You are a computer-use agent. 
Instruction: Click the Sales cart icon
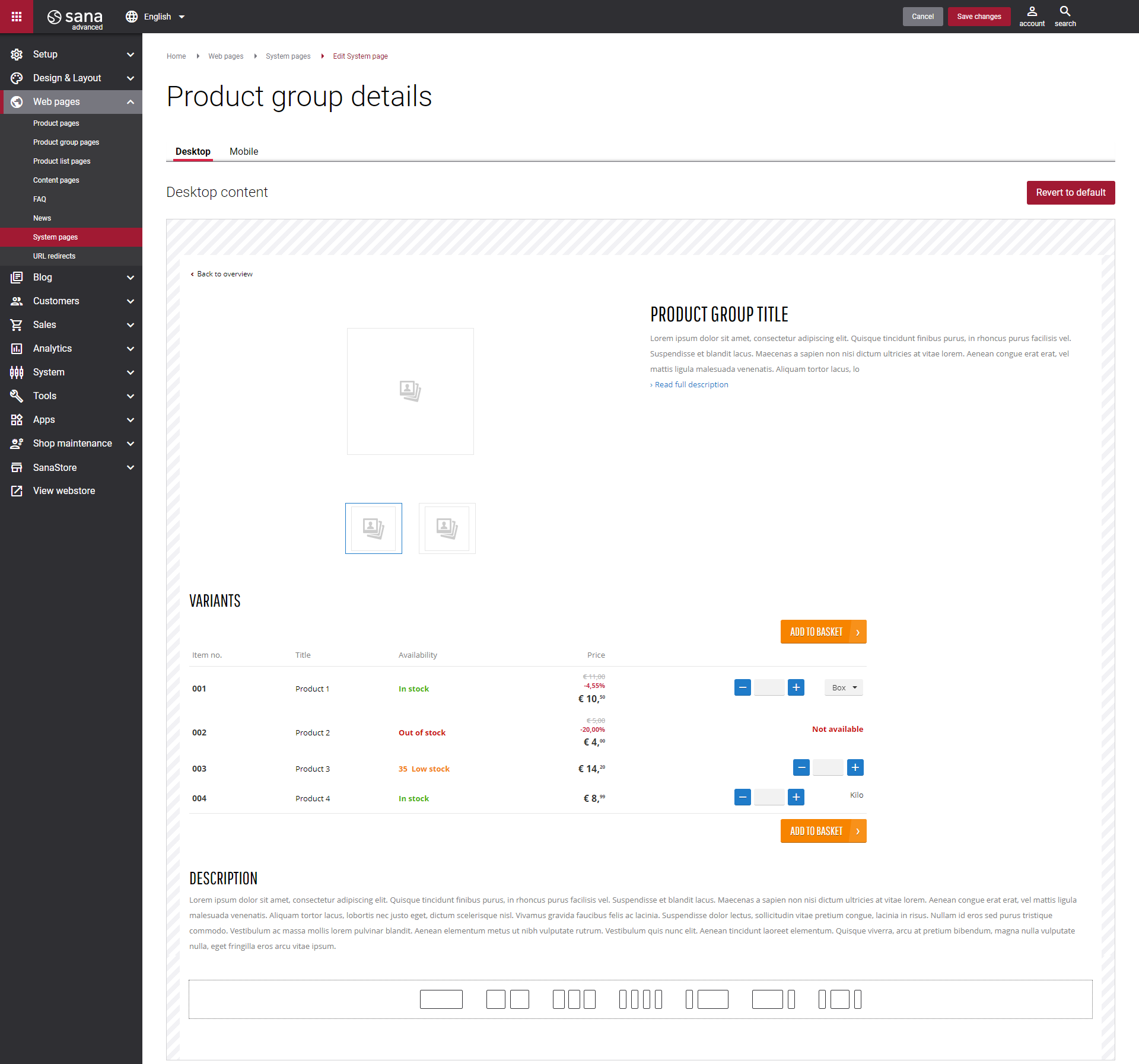tap(17, 325)
